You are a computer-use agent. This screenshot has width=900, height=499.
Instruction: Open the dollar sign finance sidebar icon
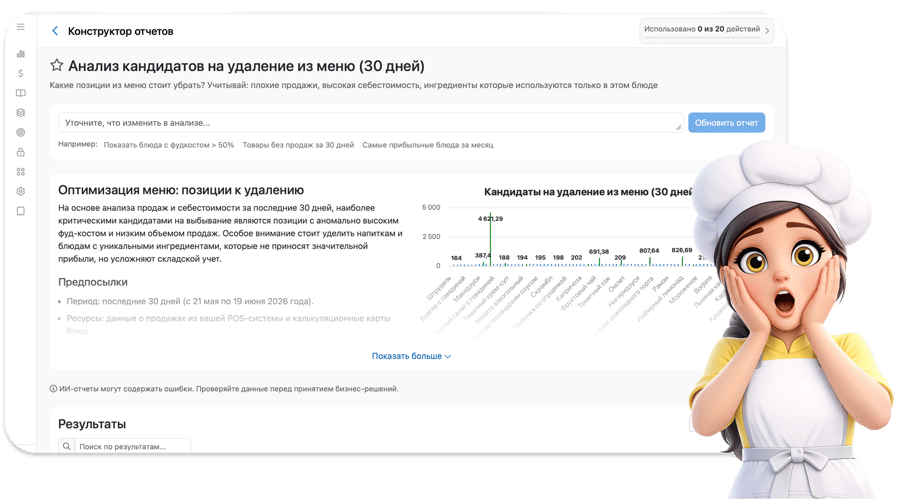click(x=21, y=74)
